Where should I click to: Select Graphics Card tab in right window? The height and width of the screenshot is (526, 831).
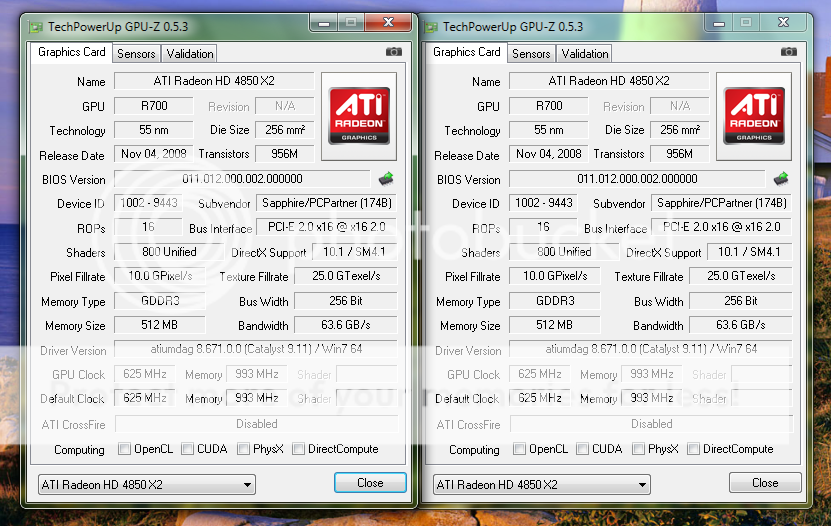click(466, 52)
